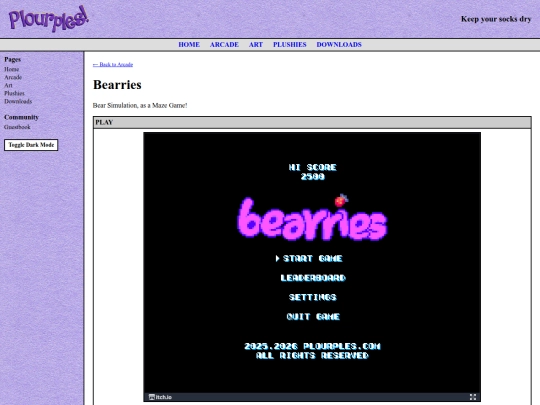Viewport: 540px width, 405px height.
Task: Click the Plourples! logo
Action: tap(49, 19)
